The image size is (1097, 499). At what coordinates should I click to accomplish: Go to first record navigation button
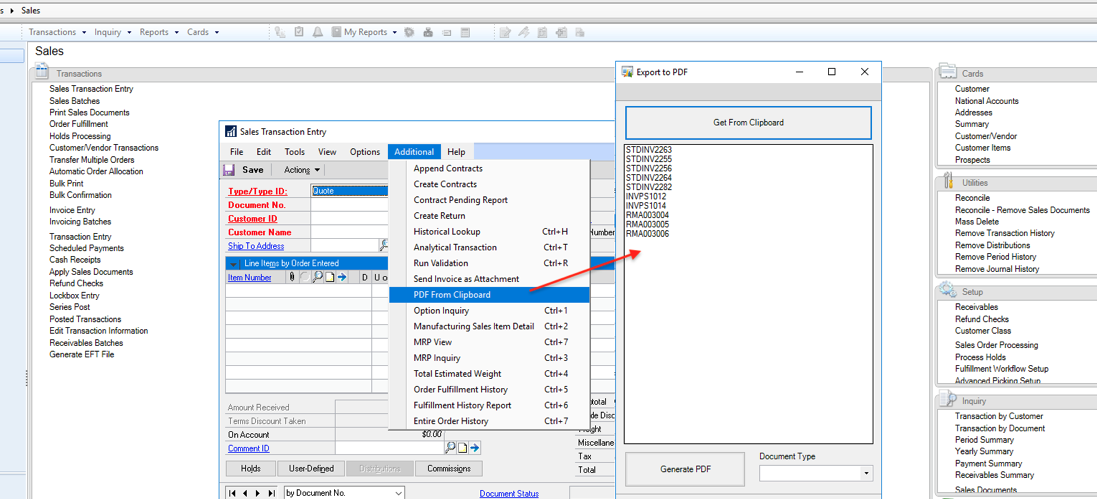(x=234, y=493)
